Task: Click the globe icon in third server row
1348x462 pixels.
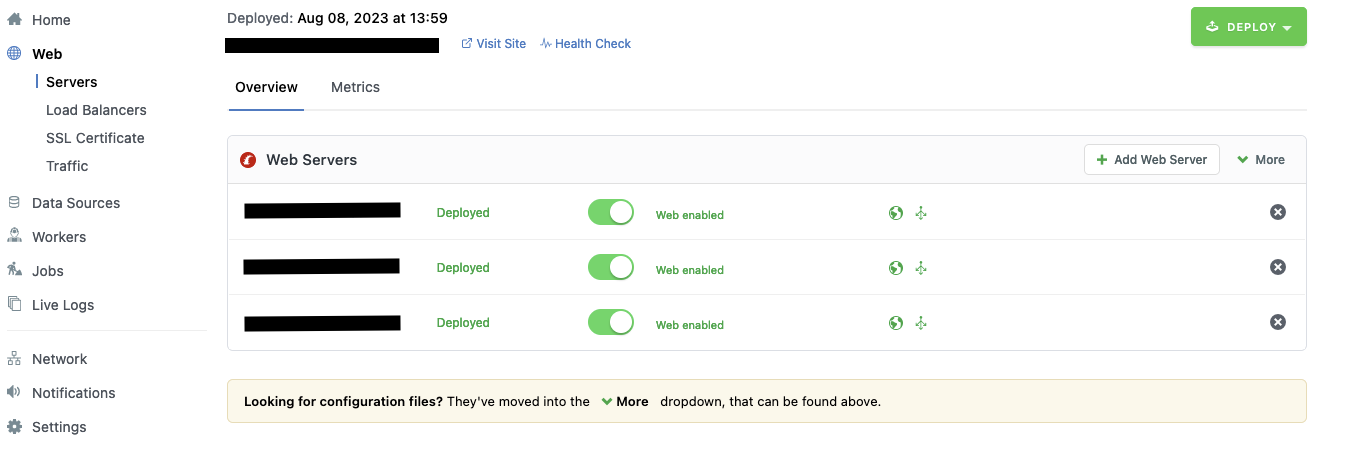Action: [x=896, y=323]
